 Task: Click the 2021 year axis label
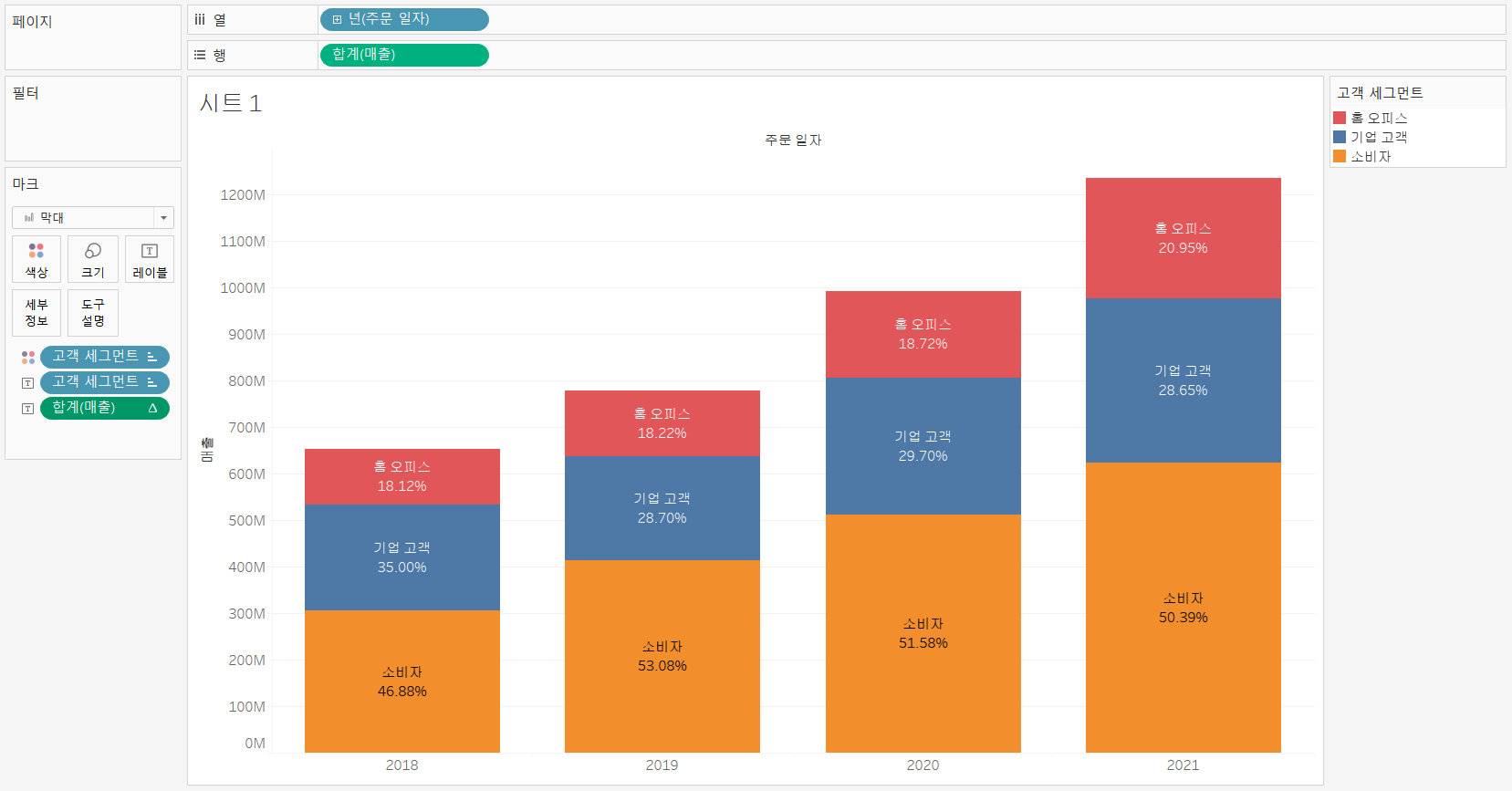(1184, 765)
